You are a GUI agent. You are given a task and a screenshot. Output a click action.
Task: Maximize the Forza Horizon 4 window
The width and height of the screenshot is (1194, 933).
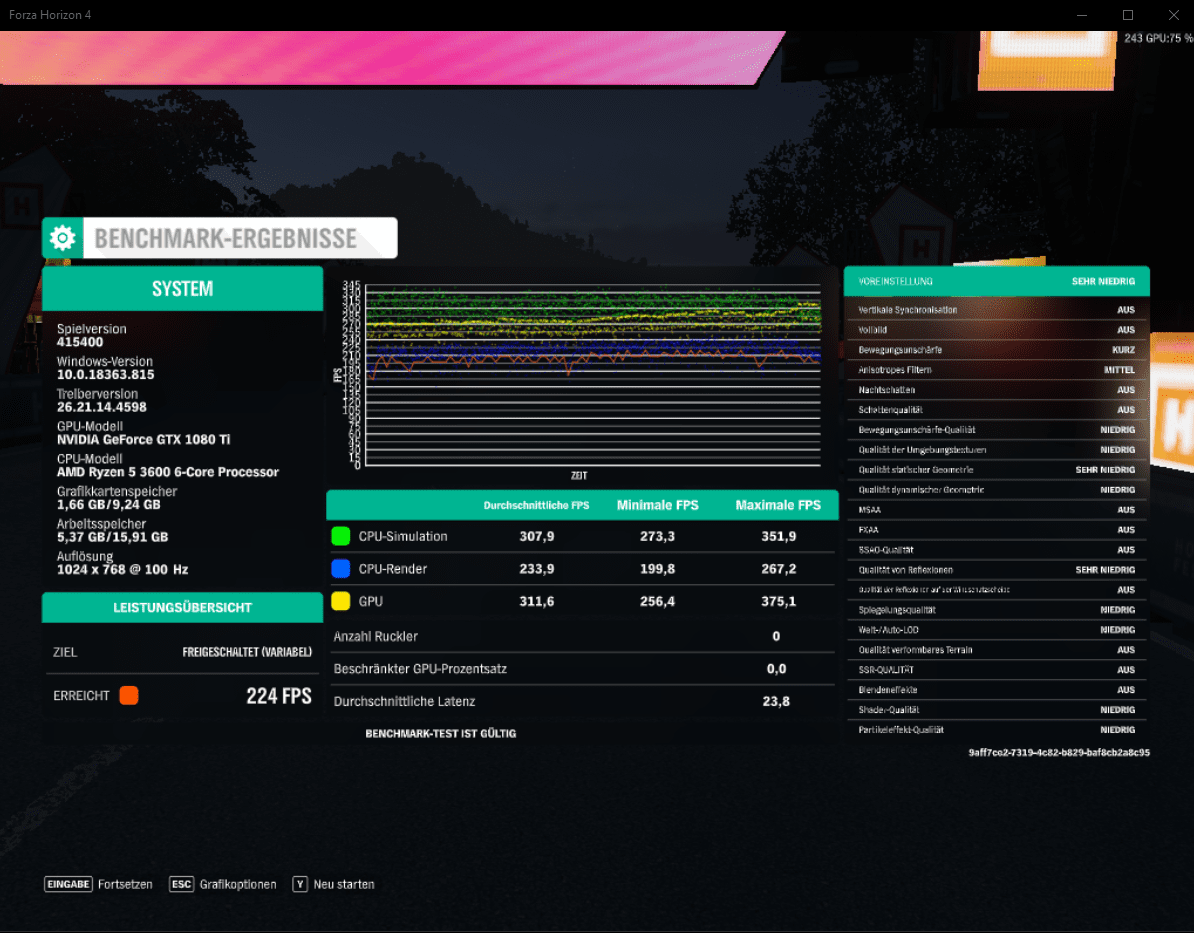tap(1128, 15)
